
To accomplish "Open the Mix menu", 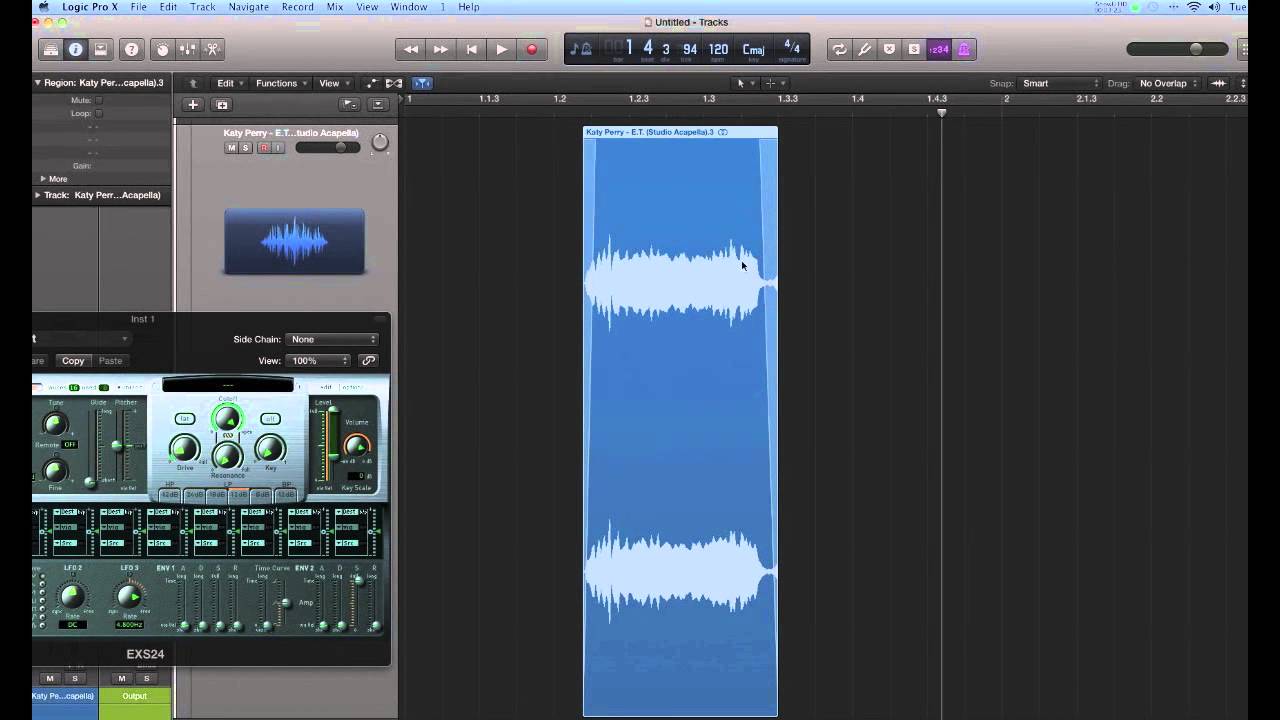I will tap(335, 7).
